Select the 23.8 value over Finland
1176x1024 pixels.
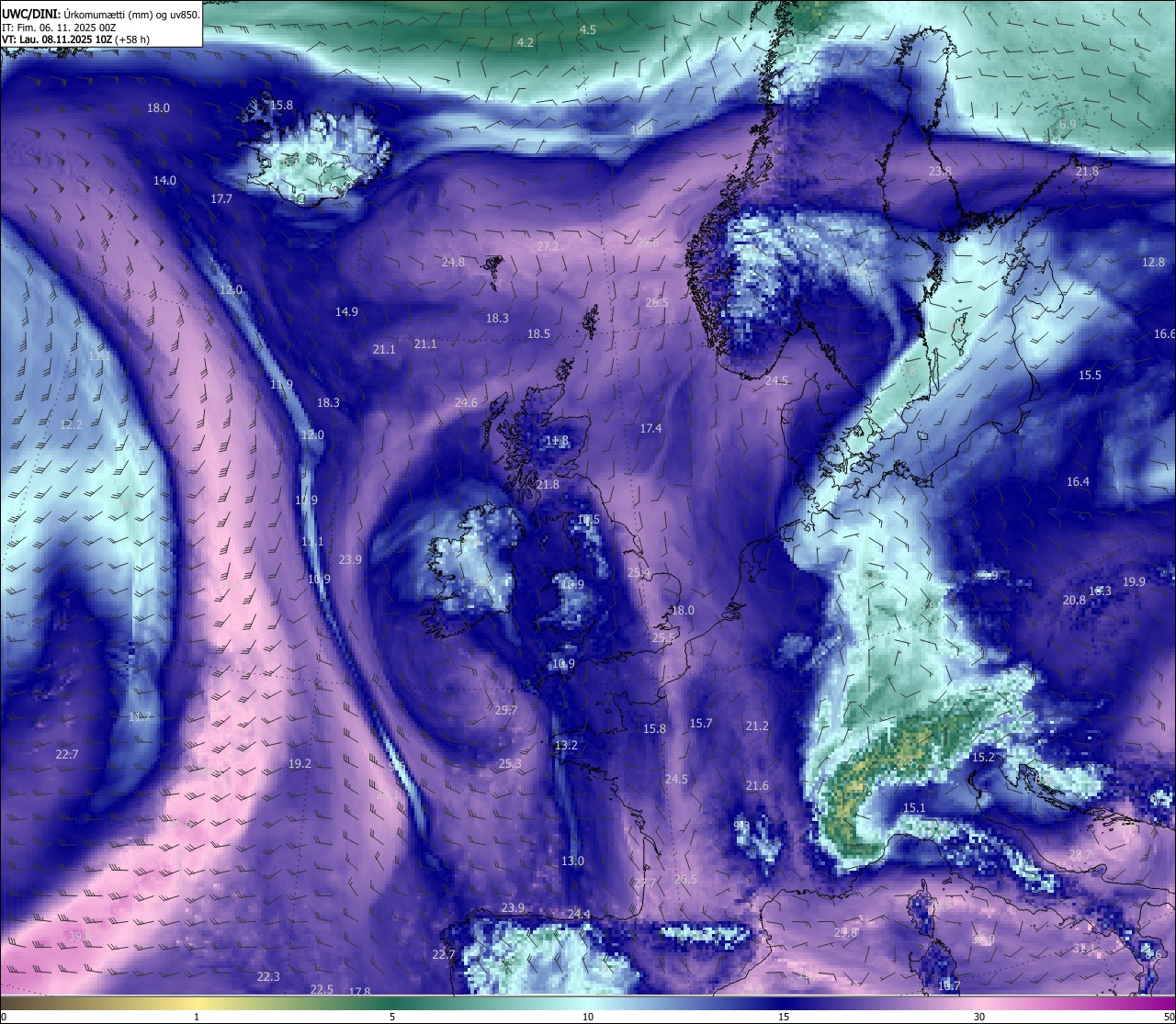coord(940,171)
